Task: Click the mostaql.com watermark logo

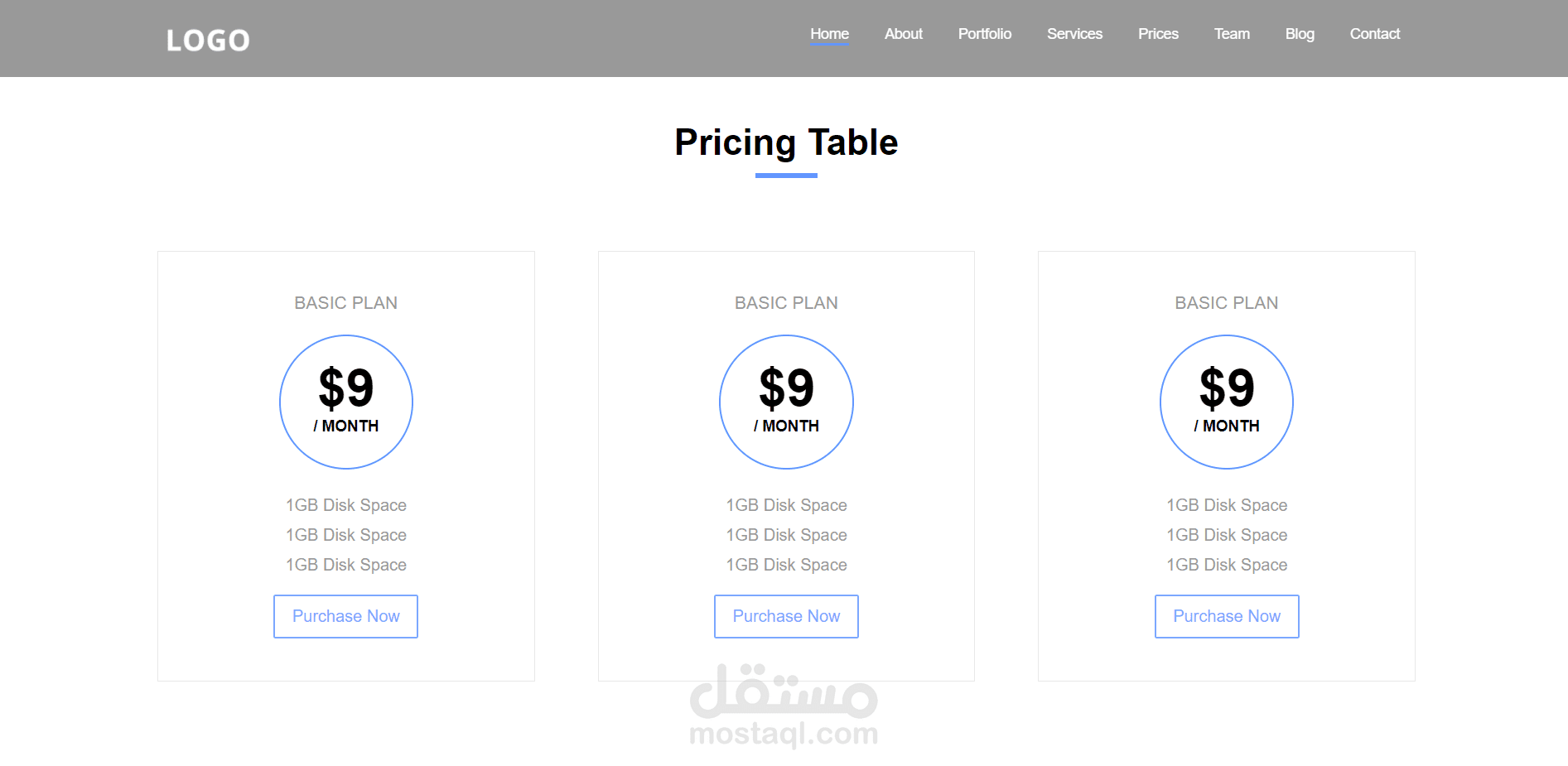Action: coord(784,706)
